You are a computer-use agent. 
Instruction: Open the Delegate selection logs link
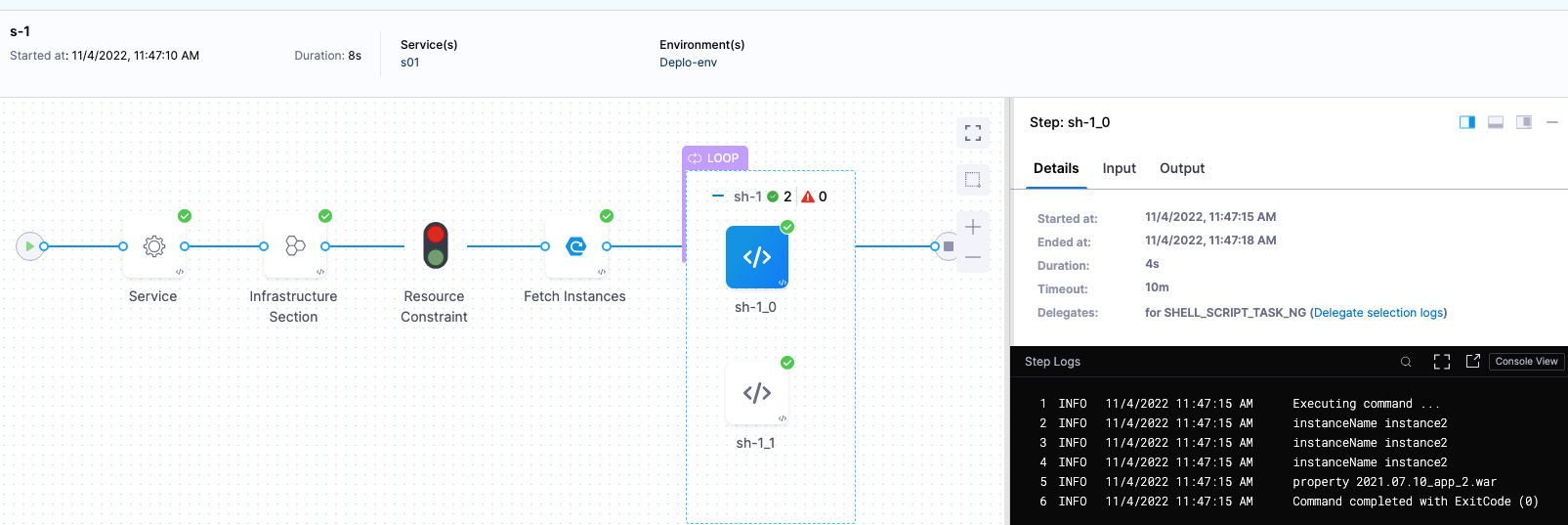tap(1378, 313)
